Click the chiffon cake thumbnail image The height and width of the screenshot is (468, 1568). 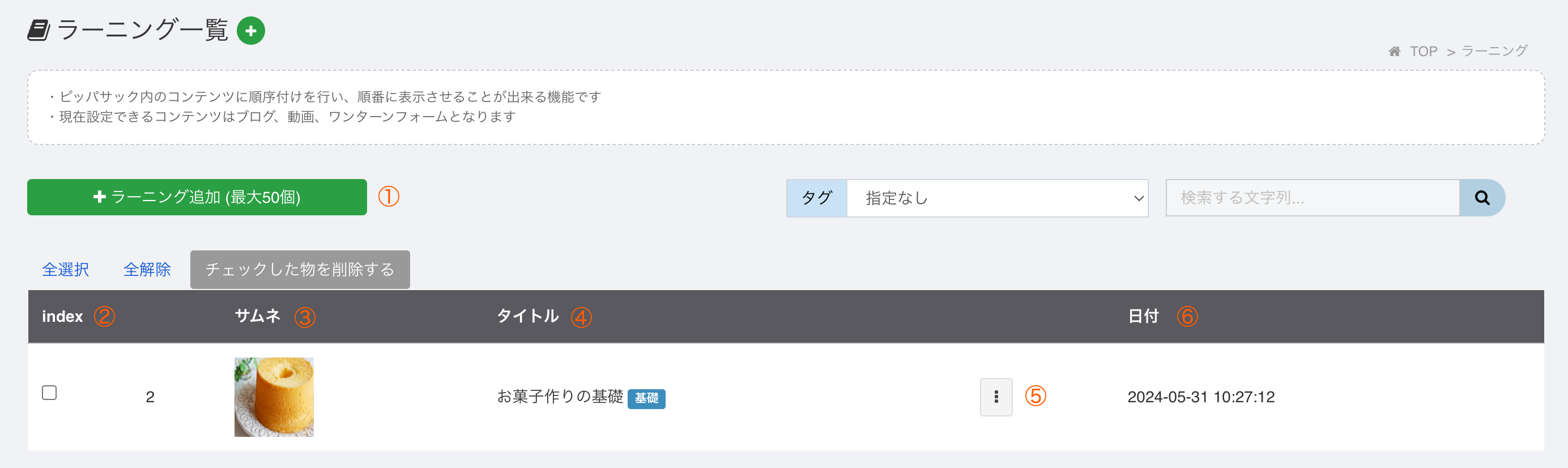pos(274,397)
